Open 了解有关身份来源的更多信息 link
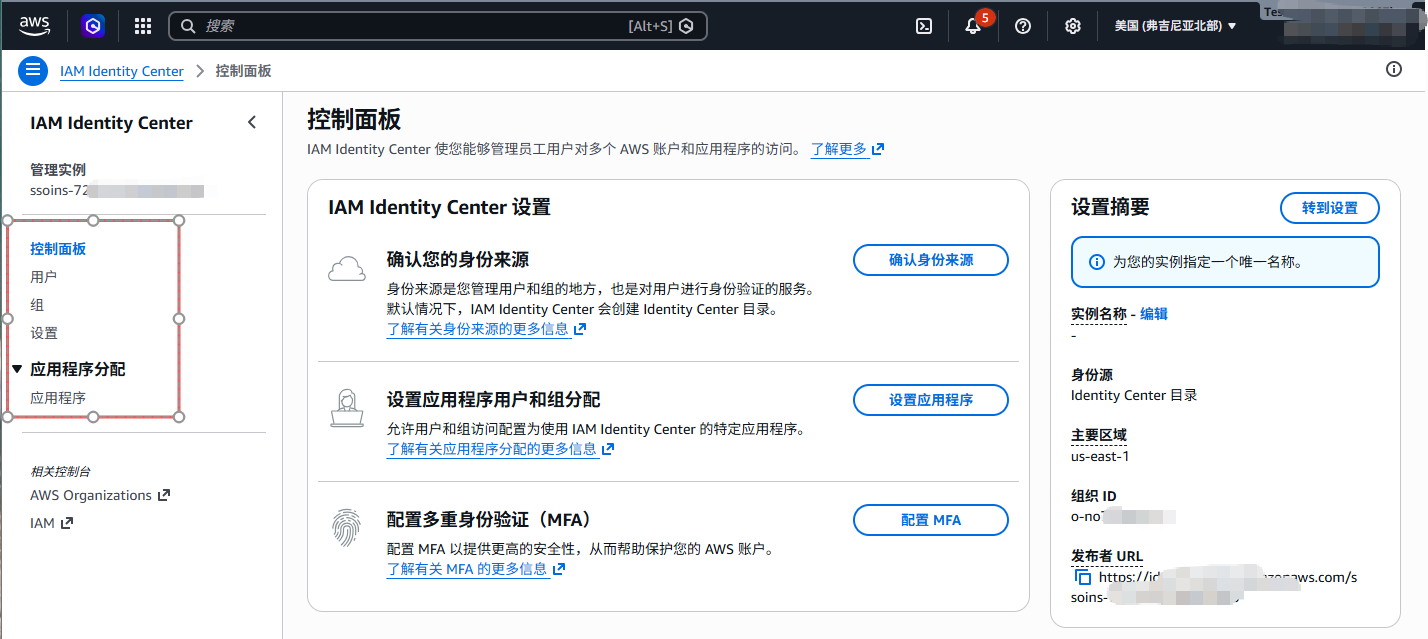This screenshot has width=1428, height=639. [478, 329]
